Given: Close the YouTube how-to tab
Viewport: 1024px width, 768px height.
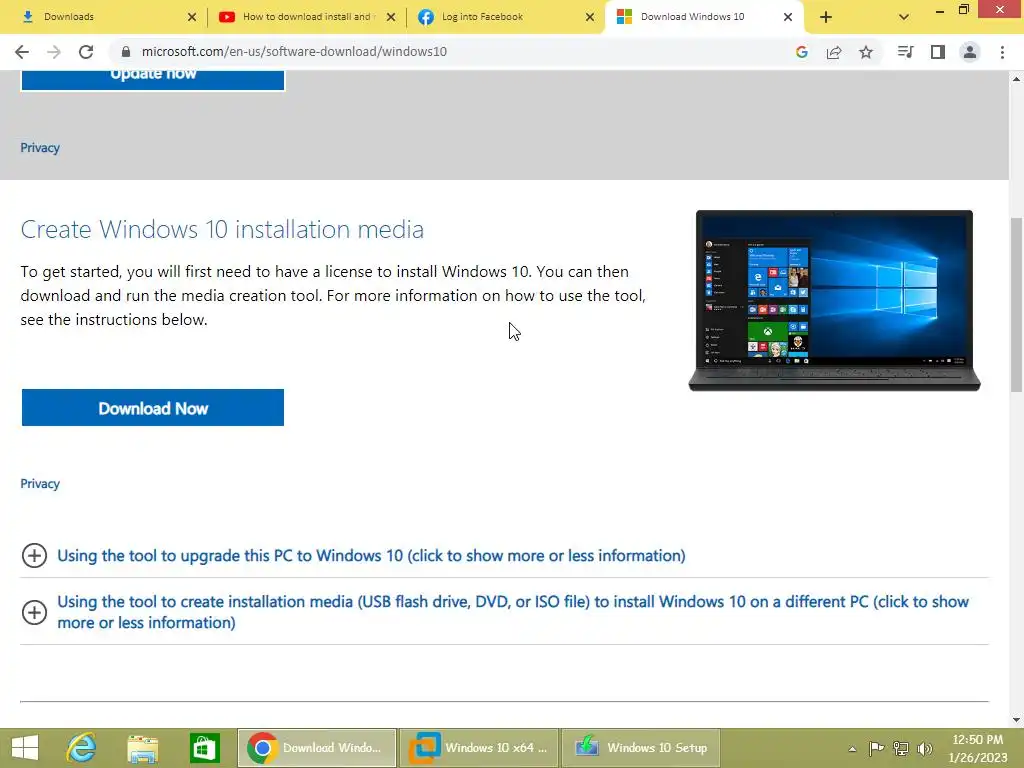Looking at the screenshot, I should 391,17.
